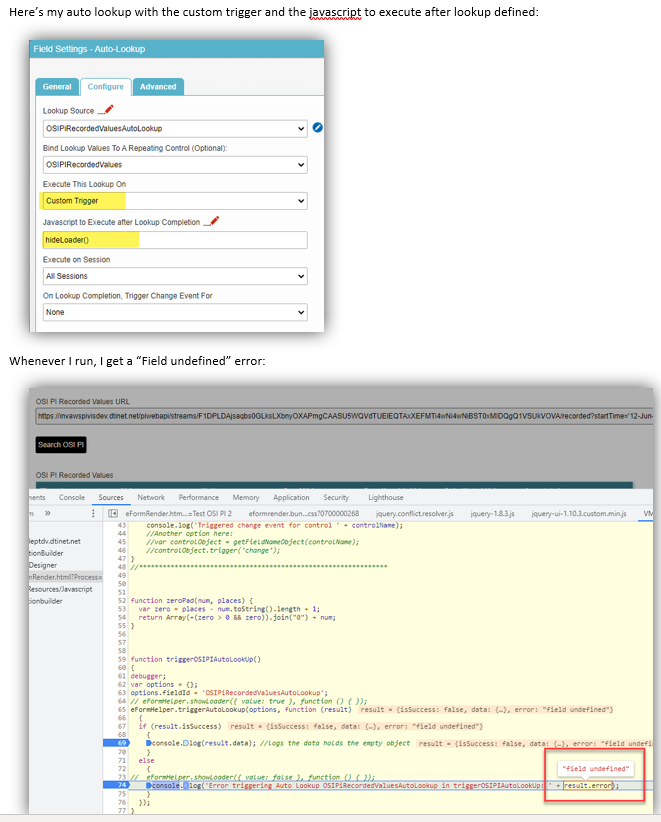Image resolution: width=661 pixels, height=822 pixels.
Task: Click the blue edit icon beside Lookup Source dropdown
Action: [x=318, y=128]
